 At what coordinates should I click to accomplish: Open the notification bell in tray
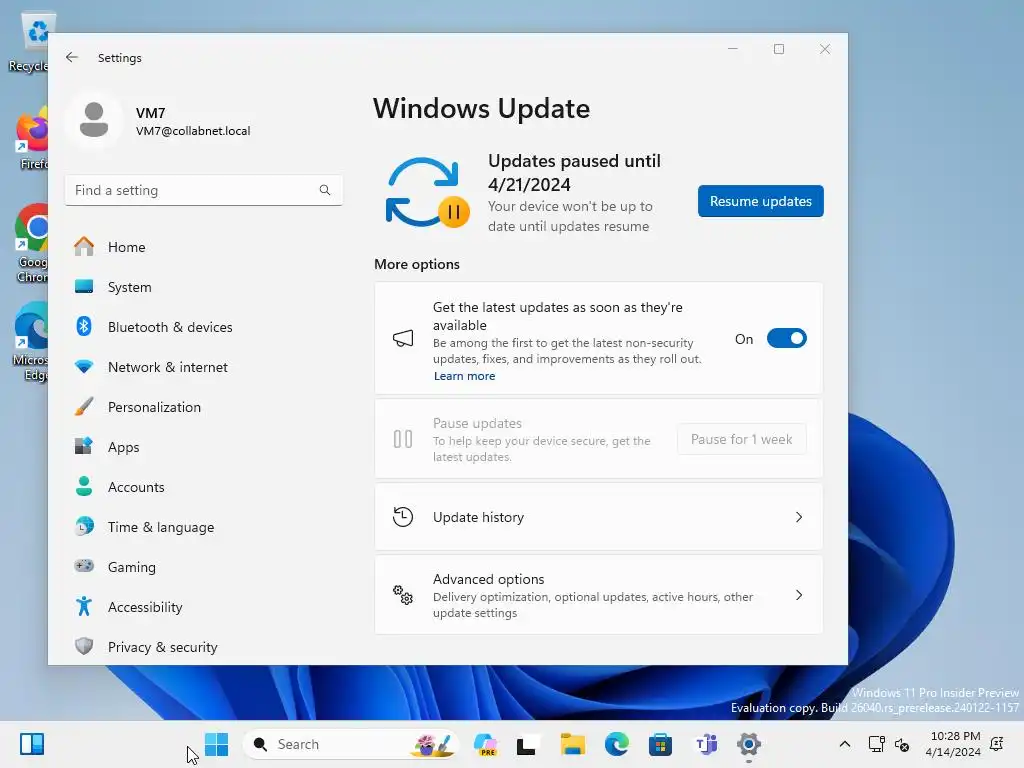tap(997, 744)
